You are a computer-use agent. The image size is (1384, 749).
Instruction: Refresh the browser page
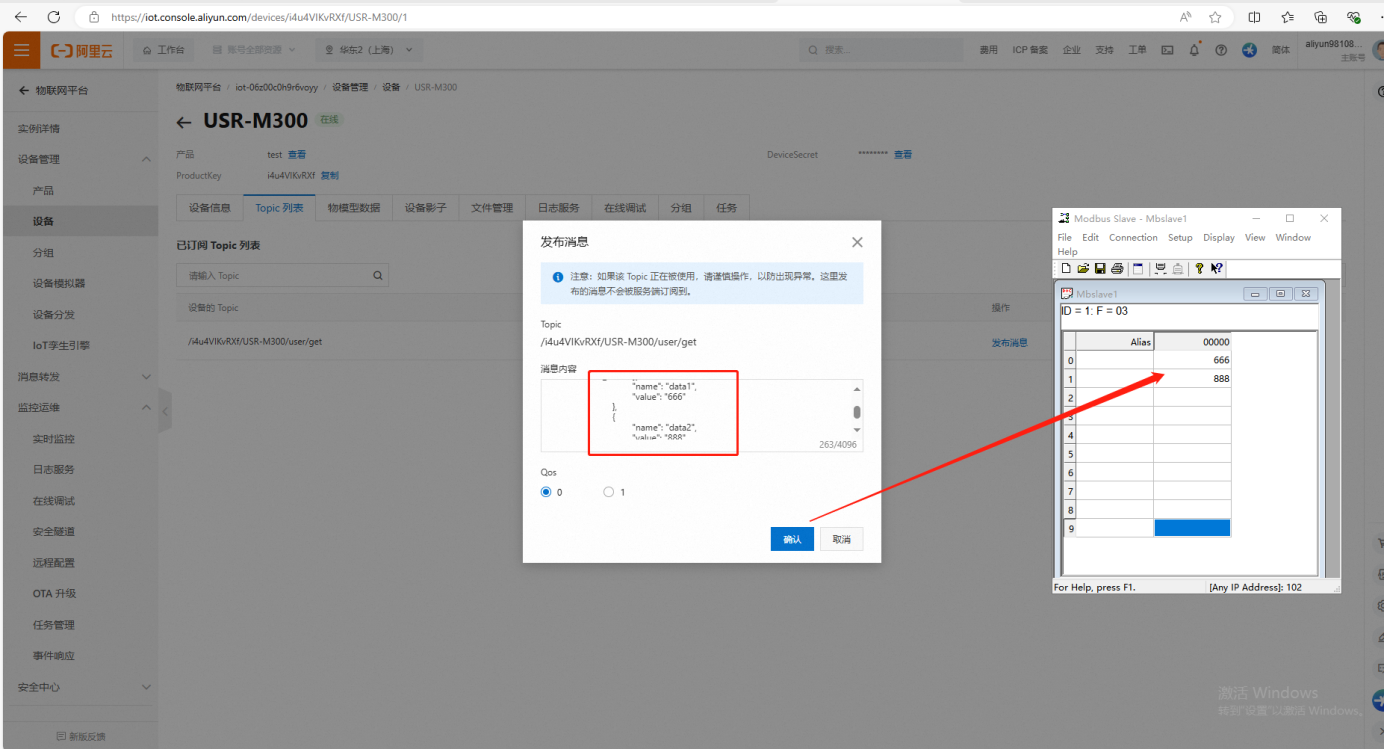point(54,17)
